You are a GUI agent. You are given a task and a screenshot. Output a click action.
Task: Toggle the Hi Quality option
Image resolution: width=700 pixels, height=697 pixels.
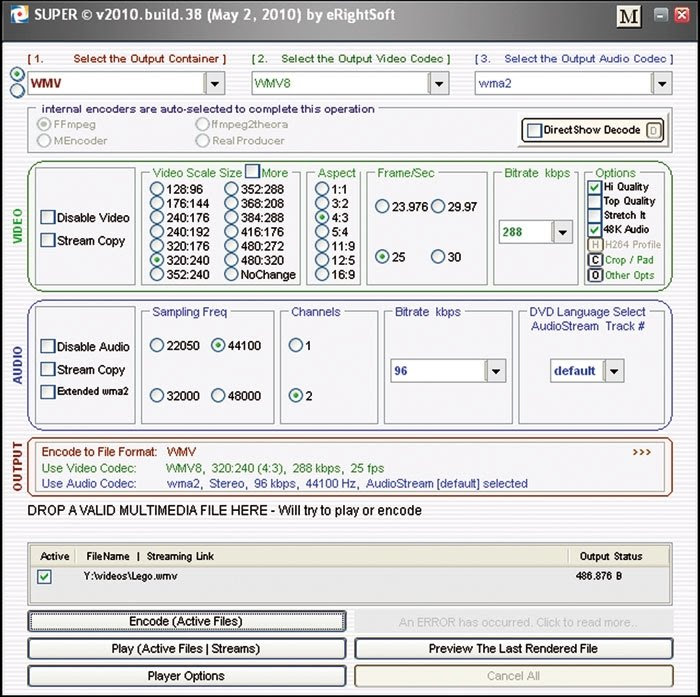click(594, 187)
